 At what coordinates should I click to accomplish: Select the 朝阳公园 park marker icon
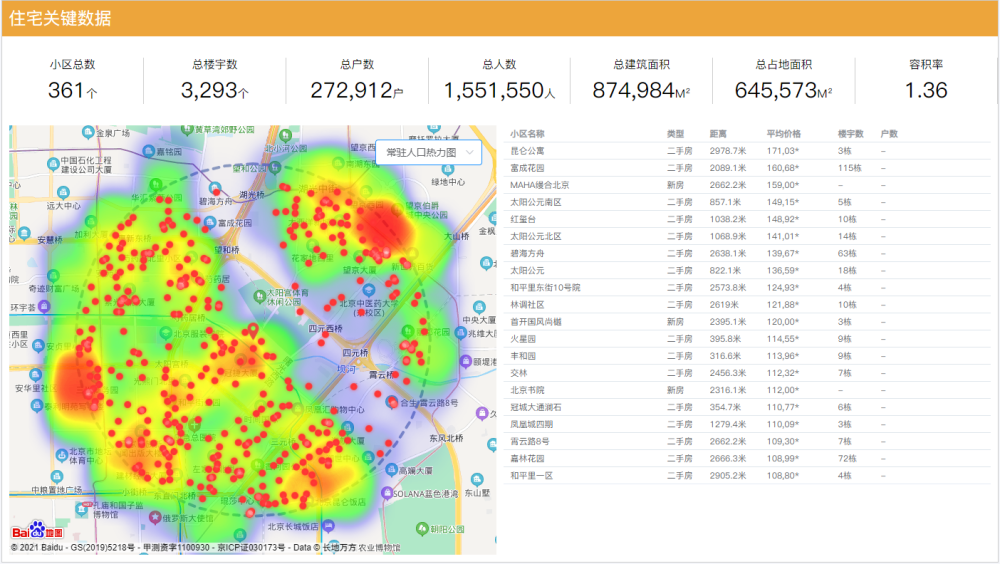point(422,528)
